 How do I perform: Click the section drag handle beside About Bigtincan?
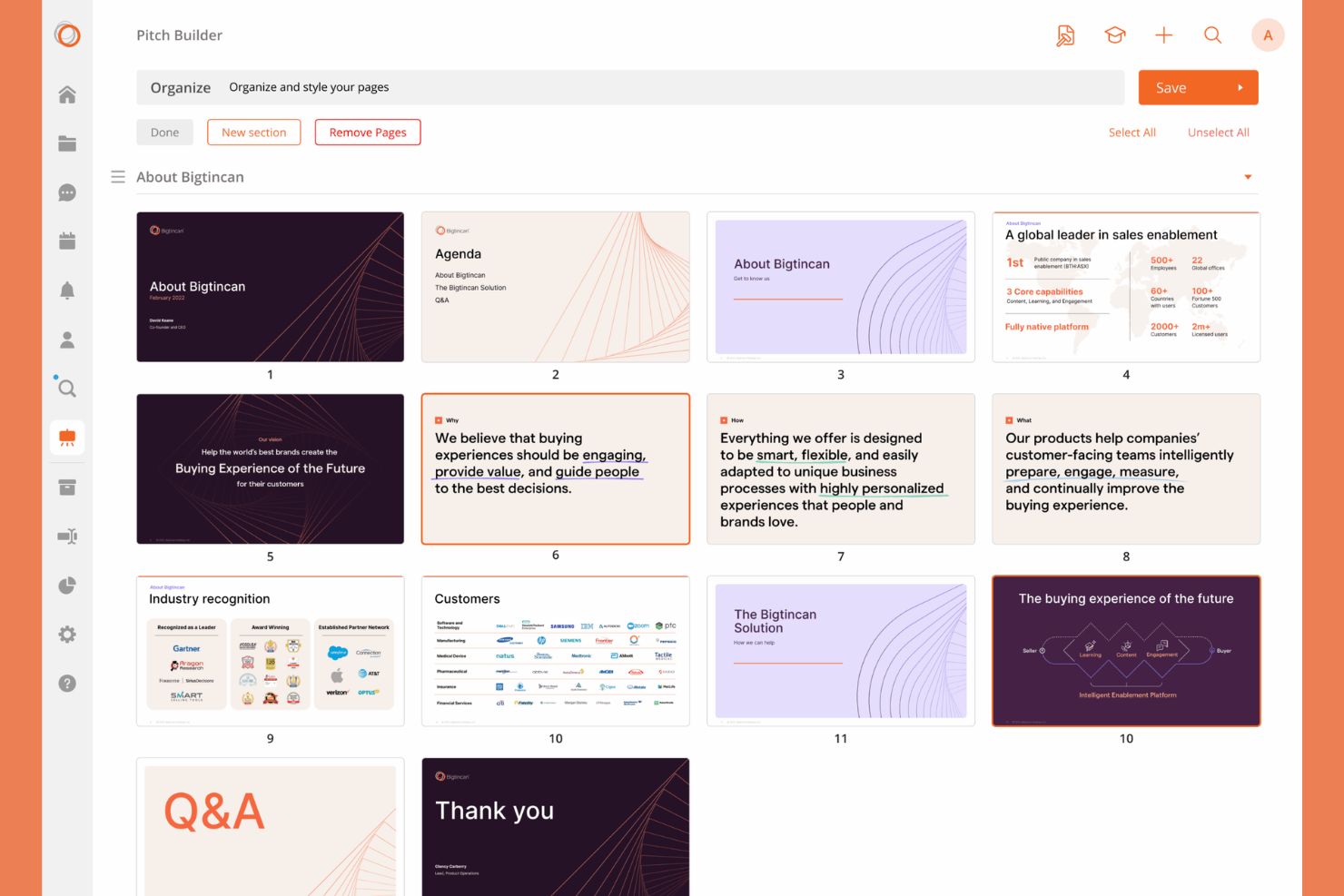[118, 177]
